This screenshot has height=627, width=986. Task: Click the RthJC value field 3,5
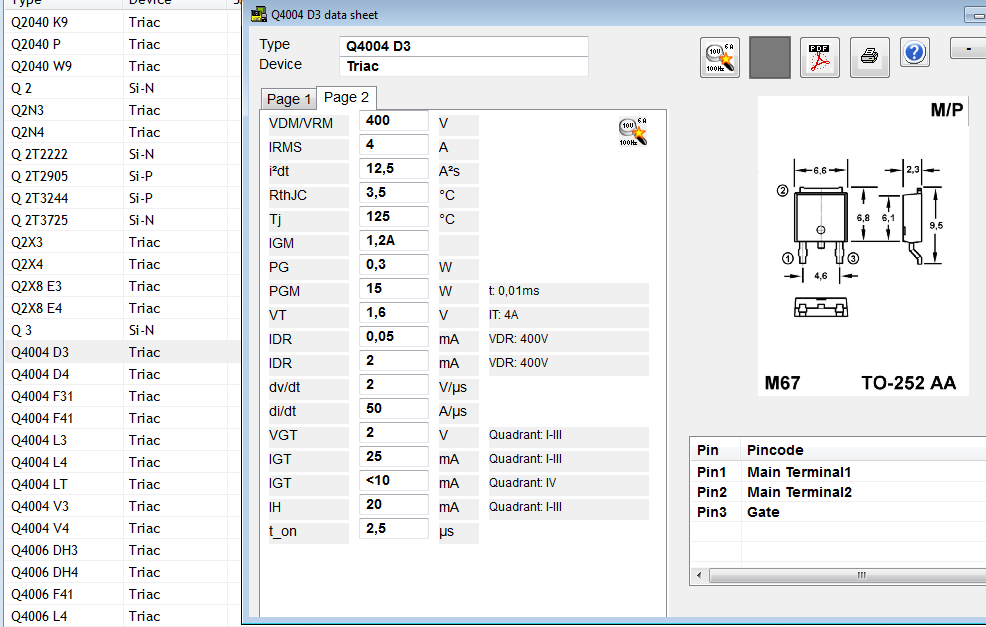[x=394, y=192]
